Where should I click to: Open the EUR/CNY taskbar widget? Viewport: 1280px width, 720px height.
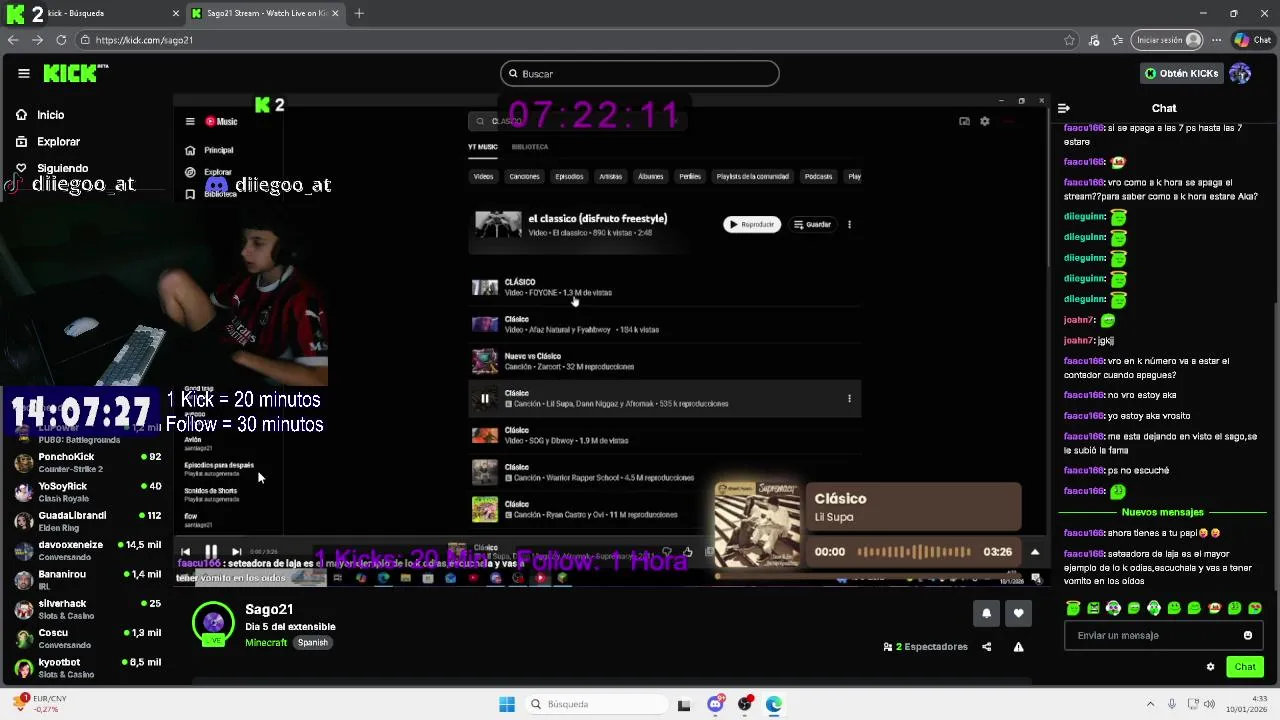click(40, 703)
